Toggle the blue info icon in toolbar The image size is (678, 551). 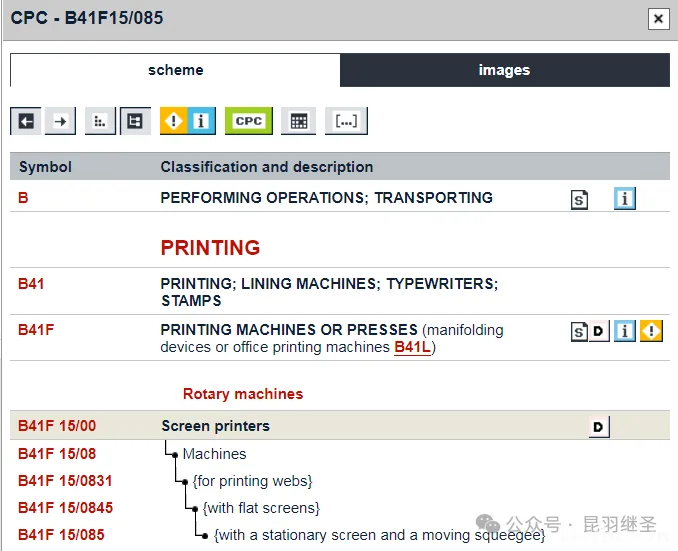(x=201, y=121)
